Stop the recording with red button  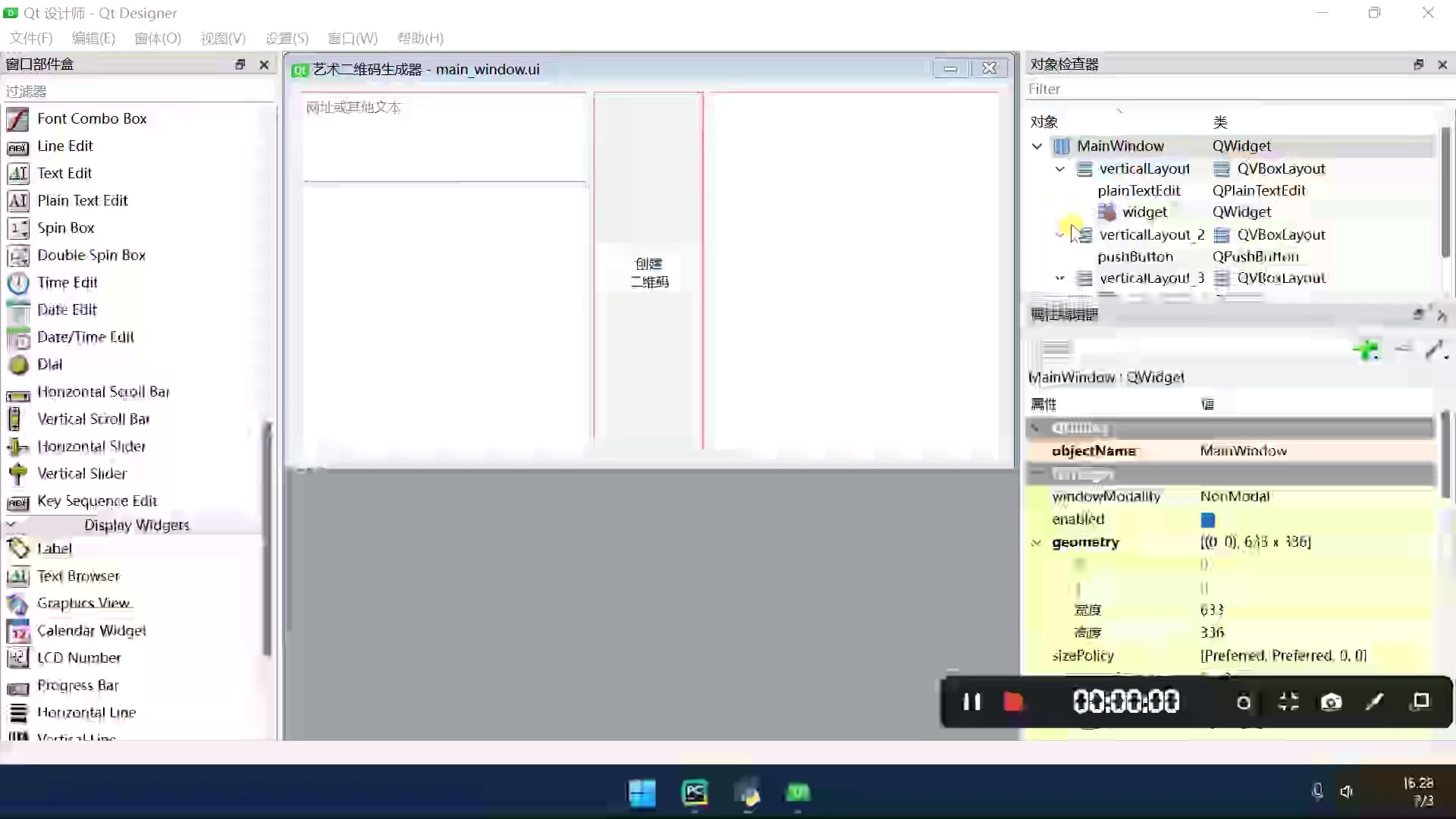(x=1013, y=702)
